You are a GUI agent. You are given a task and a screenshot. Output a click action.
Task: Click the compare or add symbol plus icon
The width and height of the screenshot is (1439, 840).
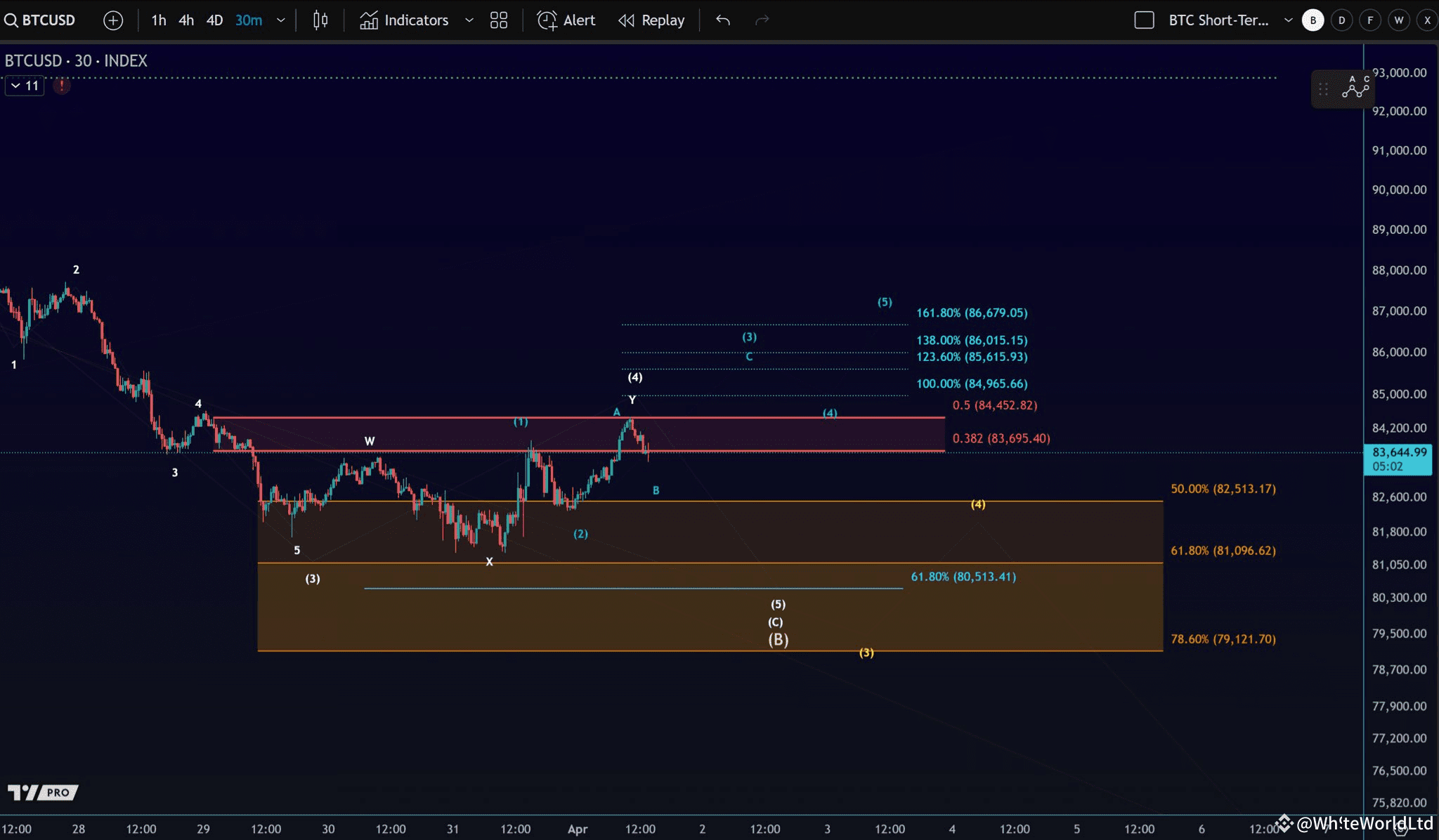click(x=113, y=20)
